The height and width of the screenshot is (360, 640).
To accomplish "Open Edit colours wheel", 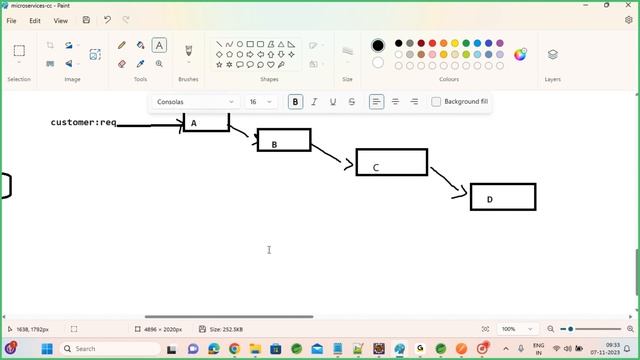I will point(520,54).
